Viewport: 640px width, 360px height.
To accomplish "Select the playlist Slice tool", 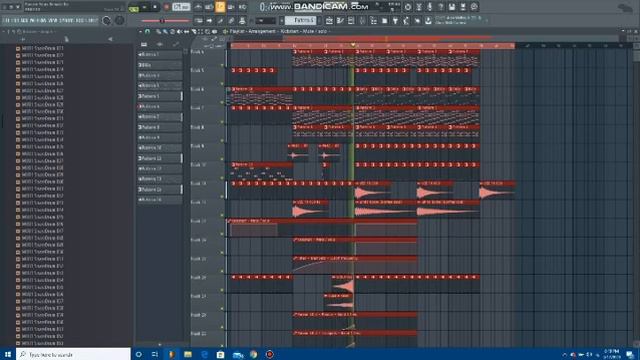I will pyautogui.click(x=194, y=31).
